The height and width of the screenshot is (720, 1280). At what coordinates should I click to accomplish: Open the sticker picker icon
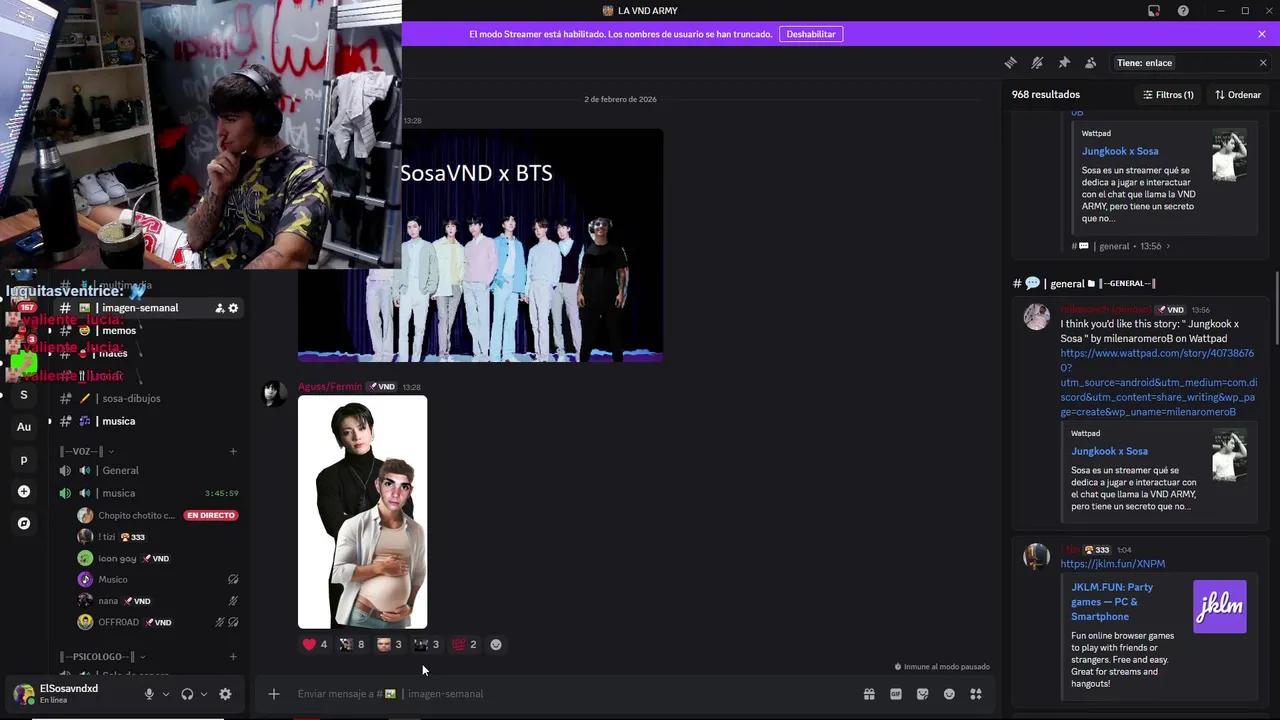(922, 694)
